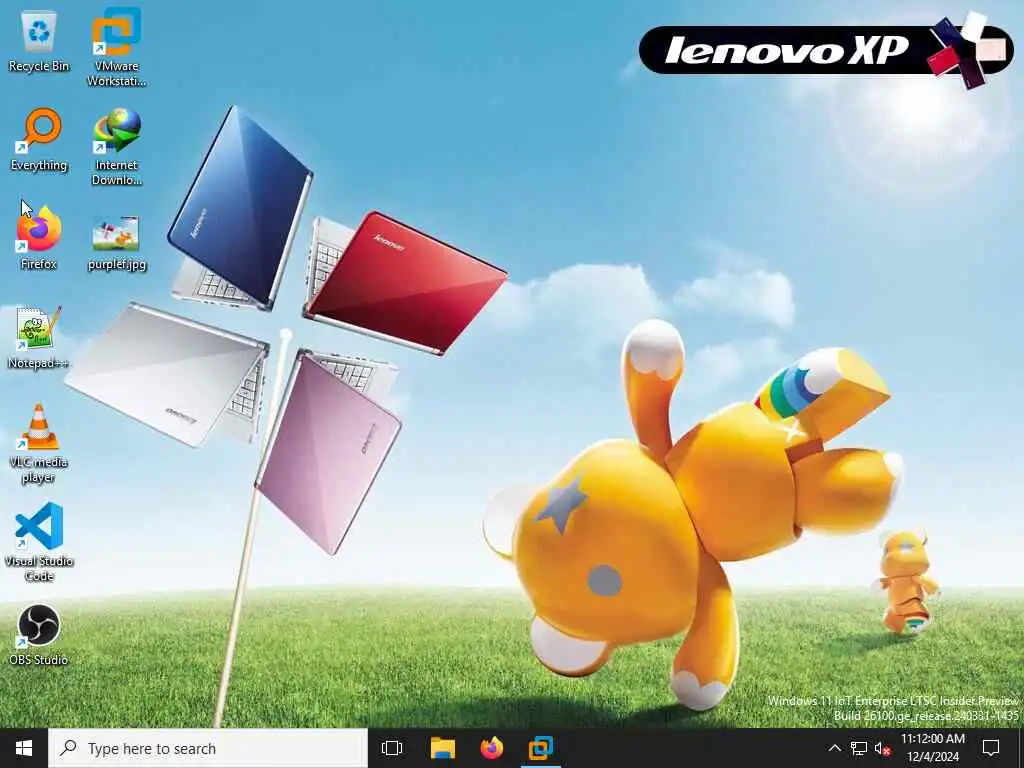The width and height of the screenshot is (1024, 768).
Task: Switch to VMware Workstation in taskbar
Action: click(541, 748)
